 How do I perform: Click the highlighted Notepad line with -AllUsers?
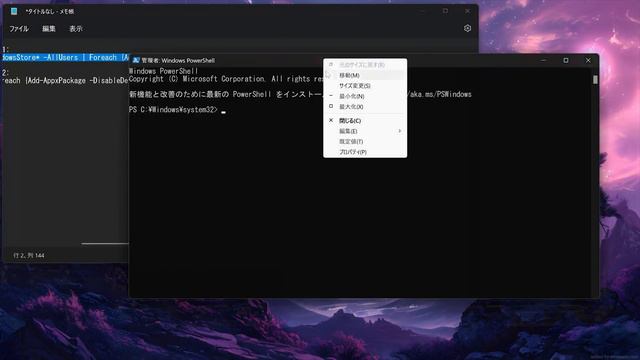click(65, 58)
